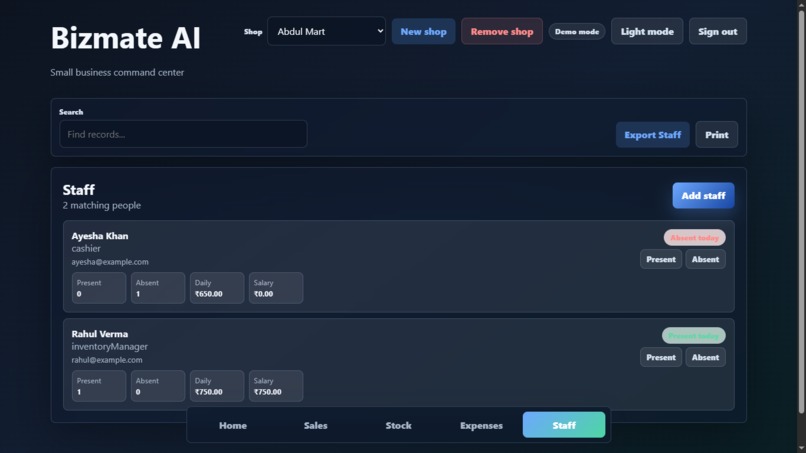The image size is (806, 453).
Task: Click the cashier role text
Action: [86, 248]
